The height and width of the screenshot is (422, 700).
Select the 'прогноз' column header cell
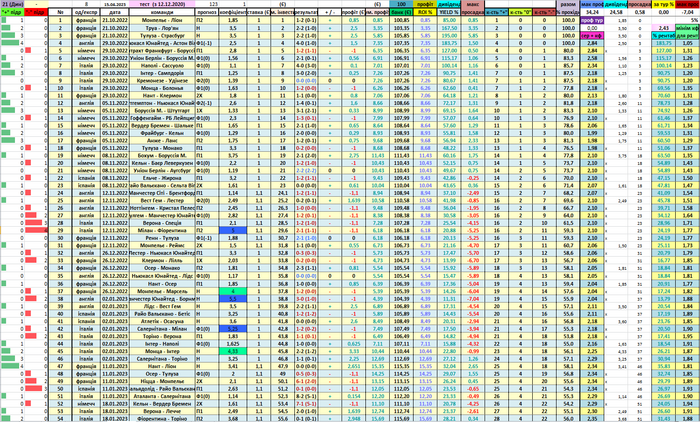(x=207, y=13)
